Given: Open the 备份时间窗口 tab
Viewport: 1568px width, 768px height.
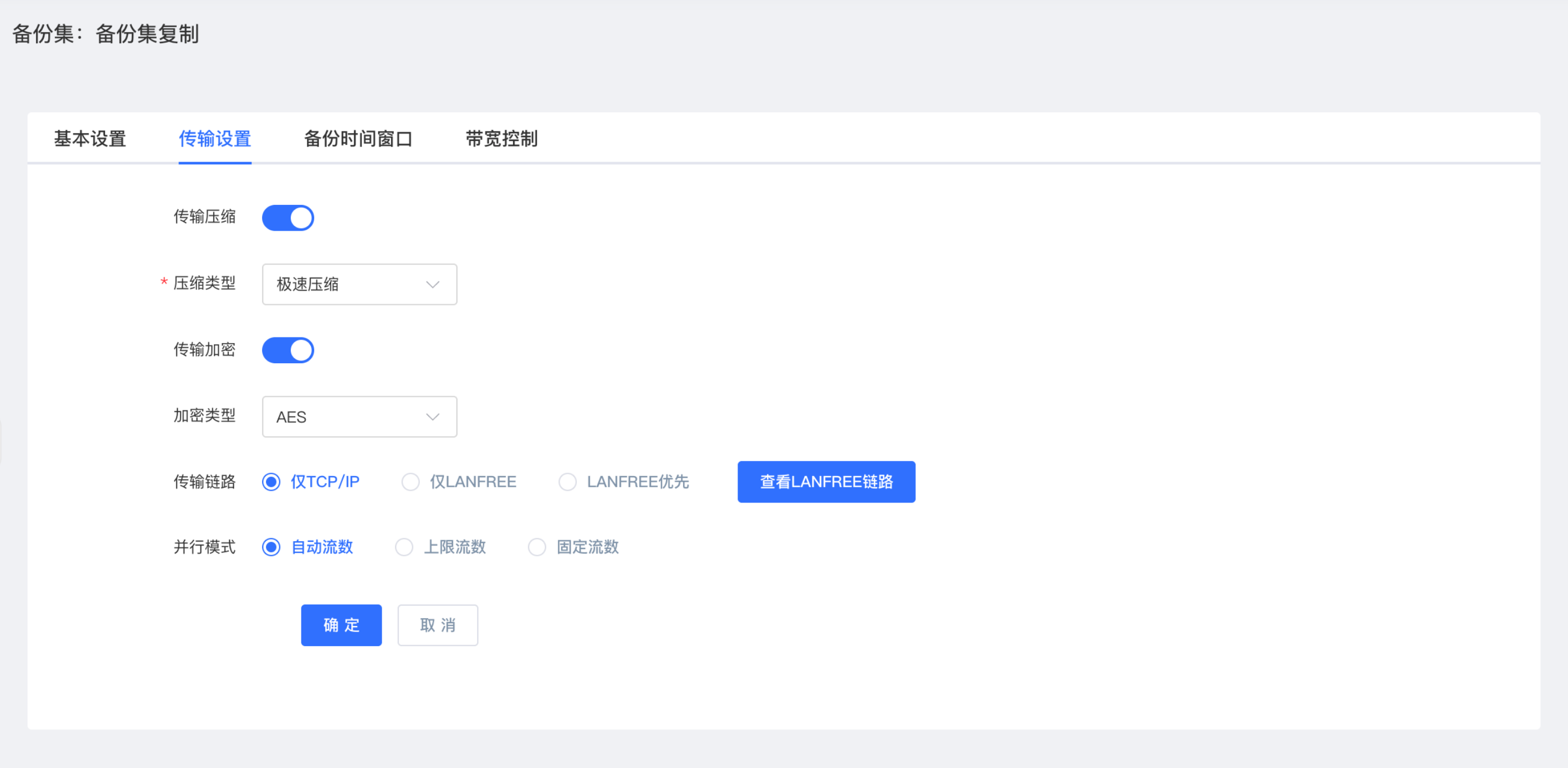Looking at the screenshot, I should point(358,139).
